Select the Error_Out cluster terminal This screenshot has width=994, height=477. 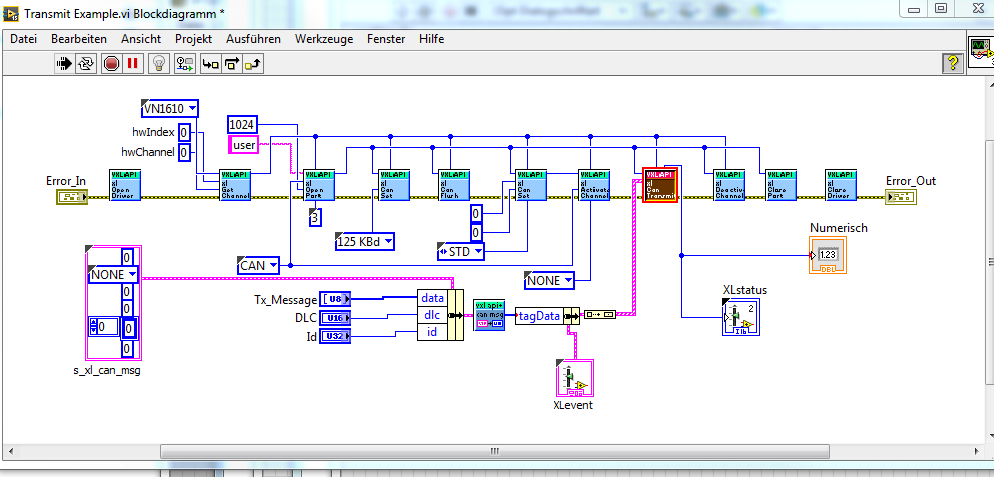901,197
